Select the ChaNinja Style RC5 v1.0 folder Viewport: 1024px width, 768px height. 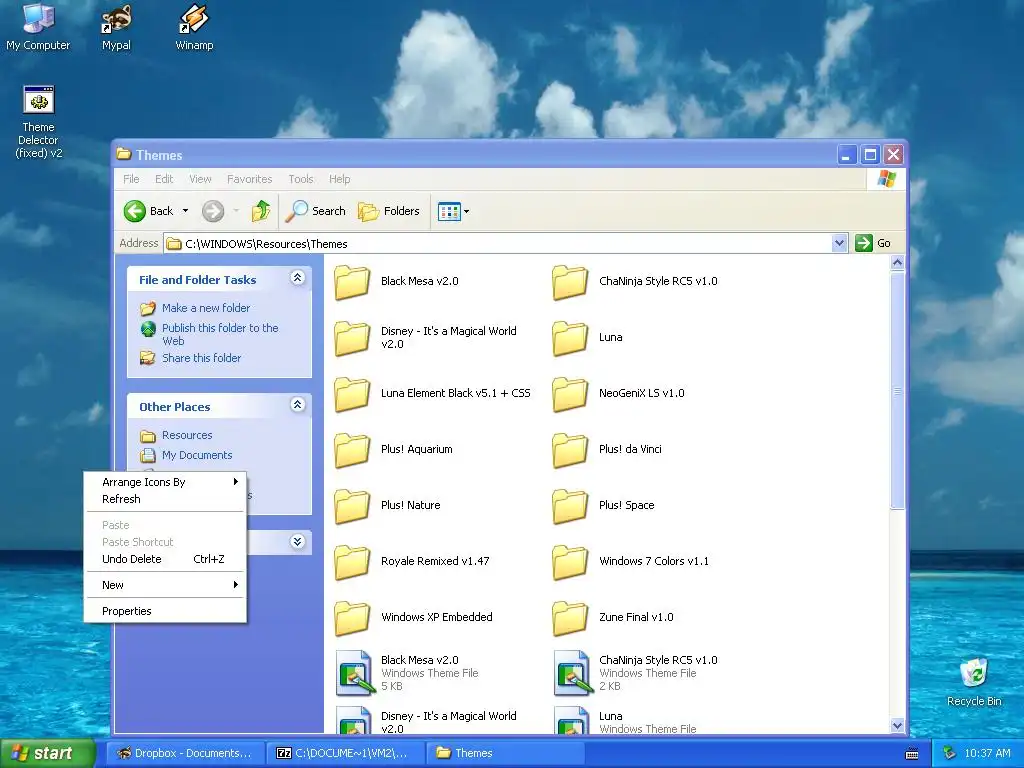(635, 281)
